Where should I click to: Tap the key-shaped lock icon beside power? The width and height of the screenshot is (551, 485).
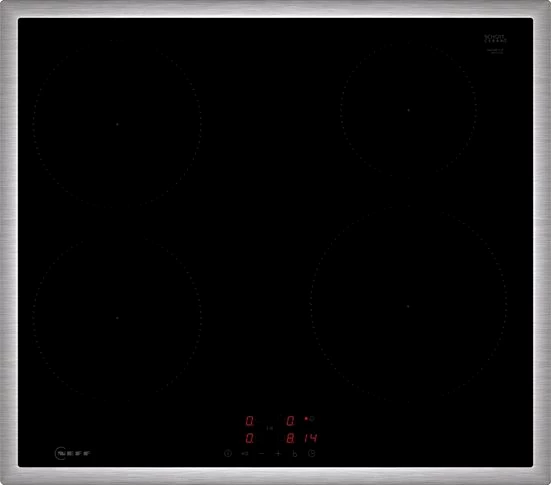click(245, 453)
